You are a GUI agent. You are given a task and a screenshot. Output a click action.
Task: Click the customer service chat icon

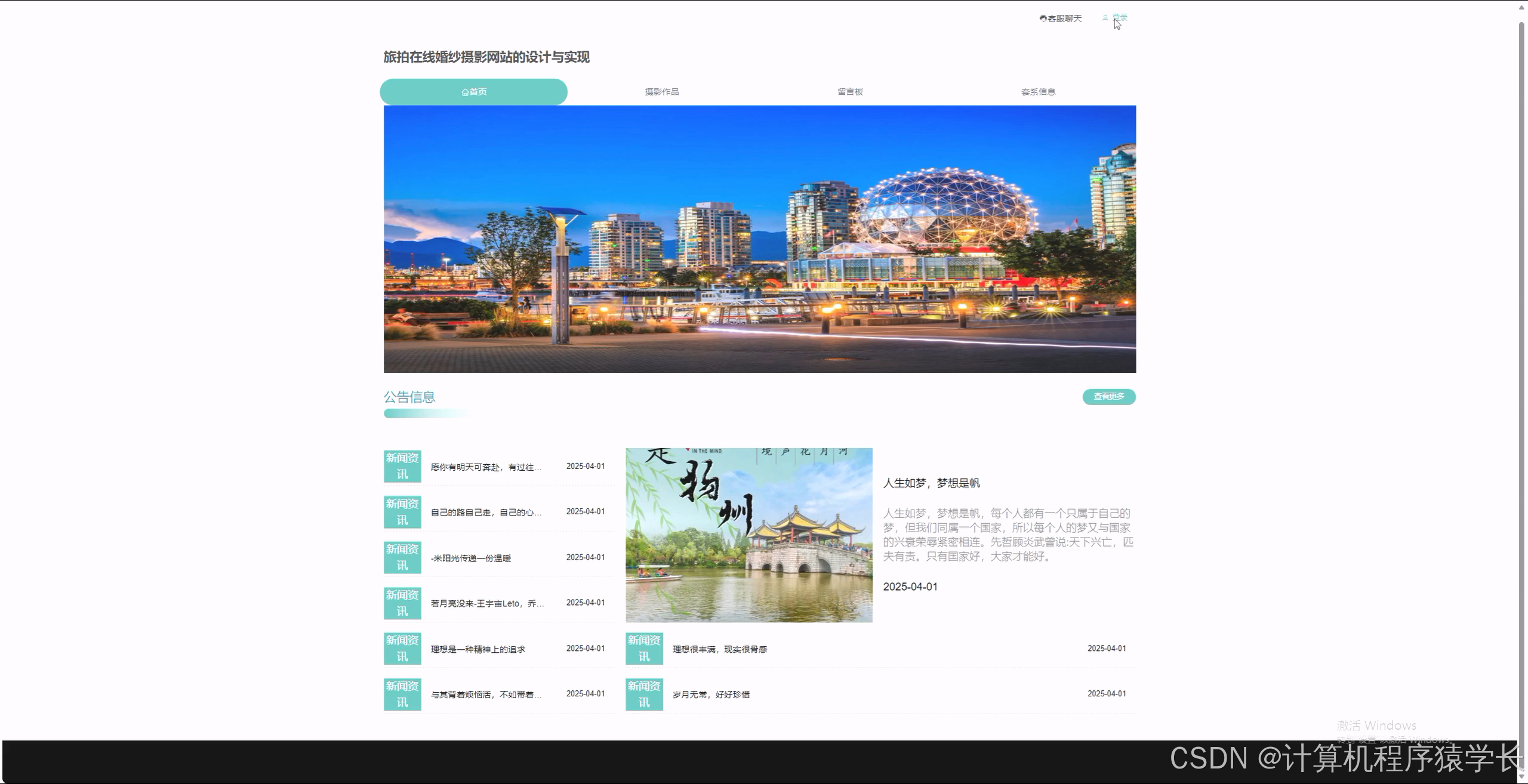(1043, 18)
